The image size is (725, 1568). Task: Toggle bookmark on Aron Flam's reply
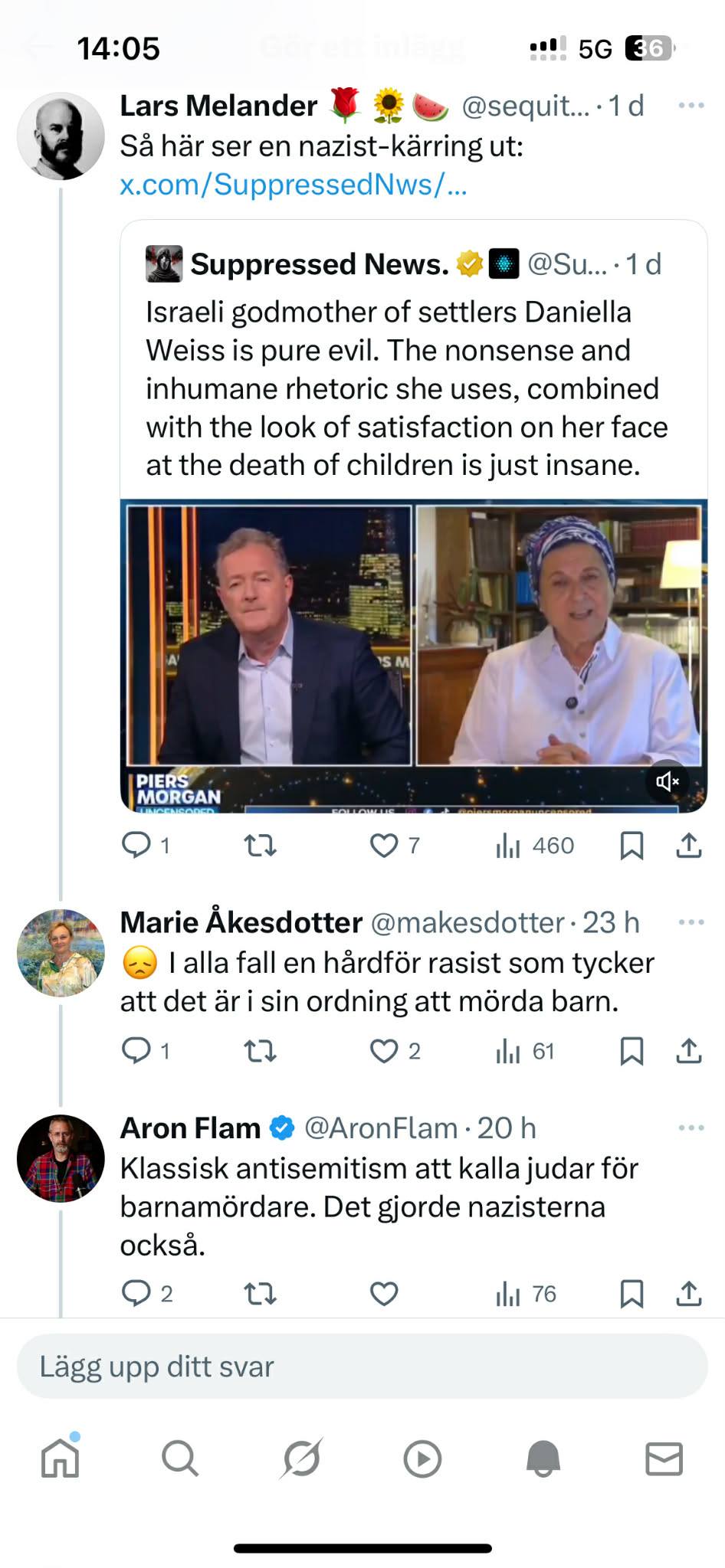[x=632, y=1294]
